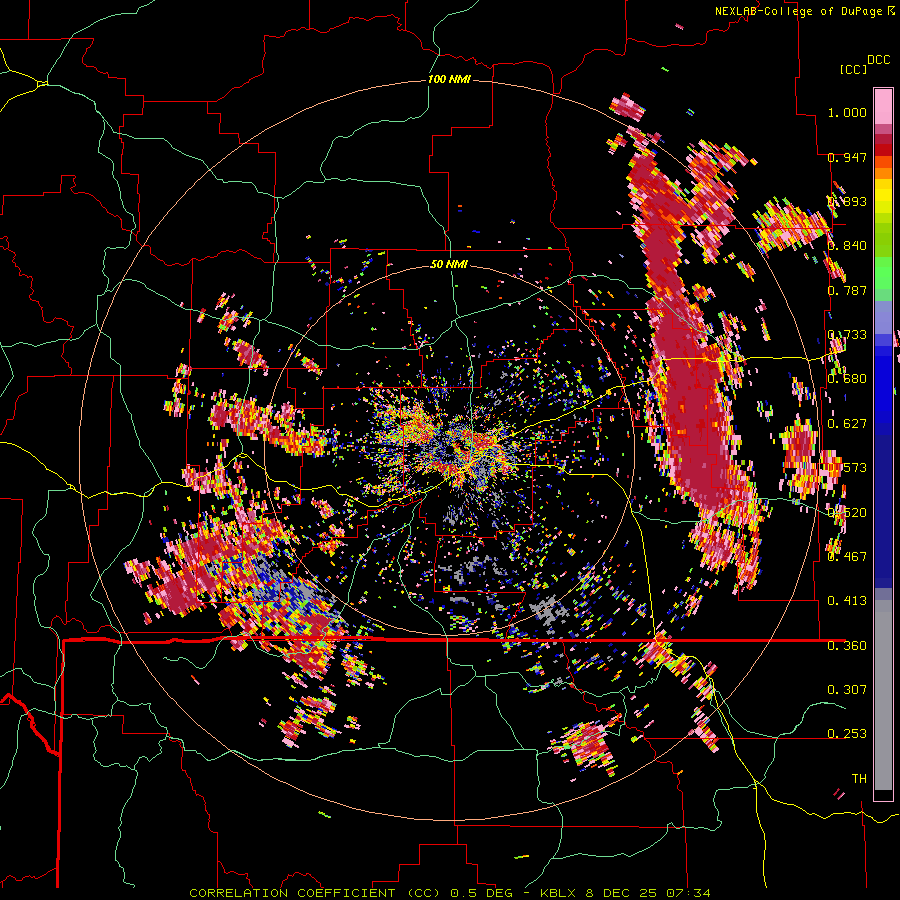Screen dimensions: 900x900
Task: Click the Correlation Coefficient caption below the map
Action: 449,893
